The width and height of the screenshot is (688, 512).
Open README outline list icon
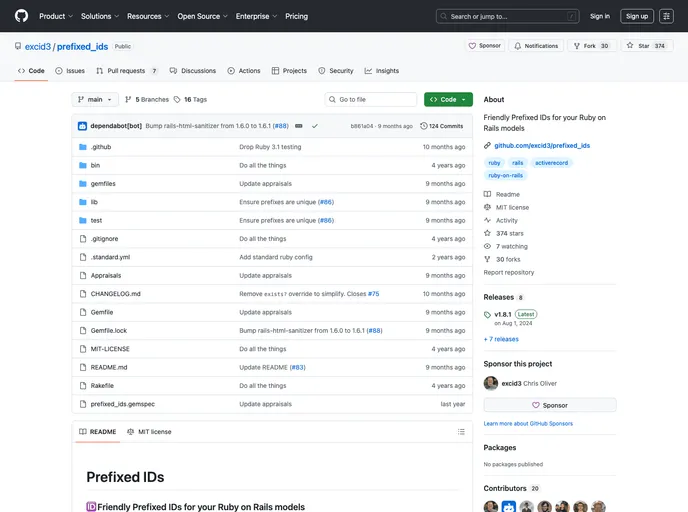click(x=461, y=432)
